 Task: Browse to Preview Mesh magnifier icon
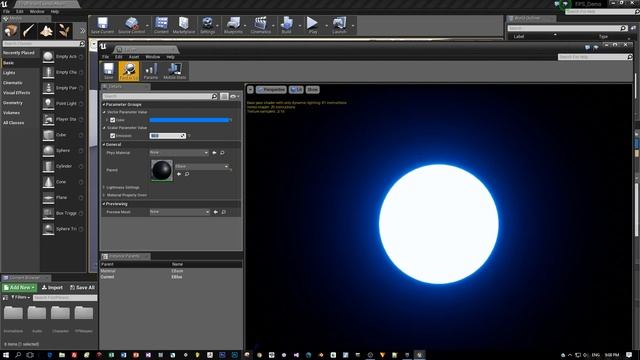coord(224,212)
